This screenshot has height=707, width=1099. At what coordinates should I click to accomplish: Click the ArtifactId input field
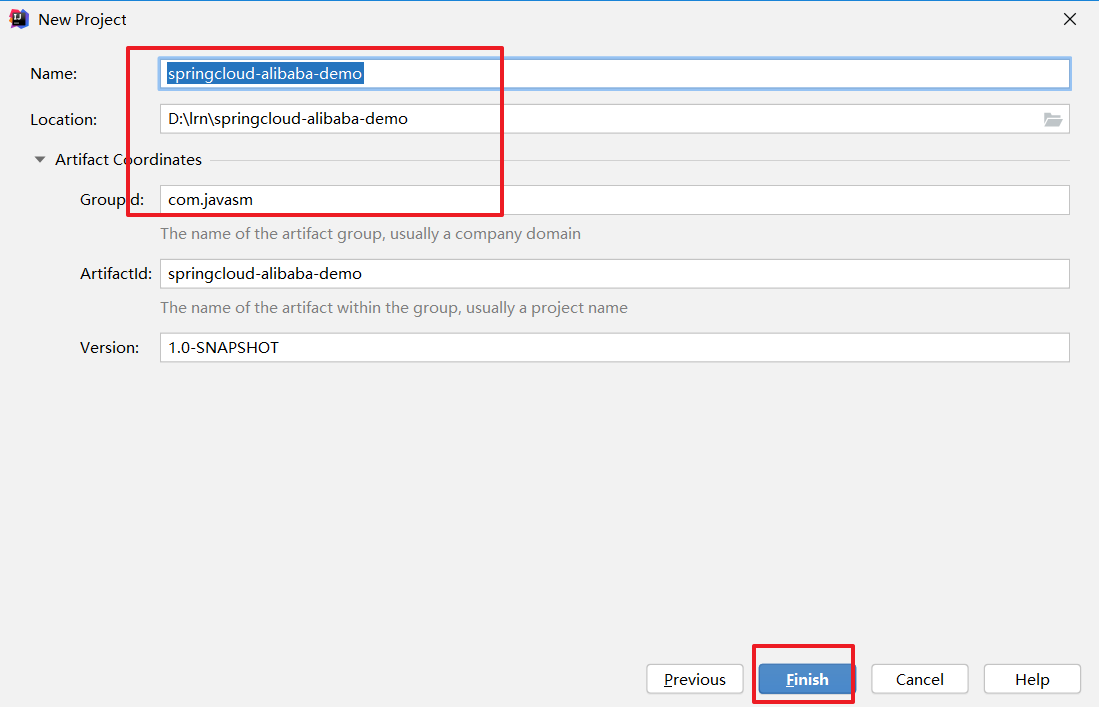tap(615, 273)
